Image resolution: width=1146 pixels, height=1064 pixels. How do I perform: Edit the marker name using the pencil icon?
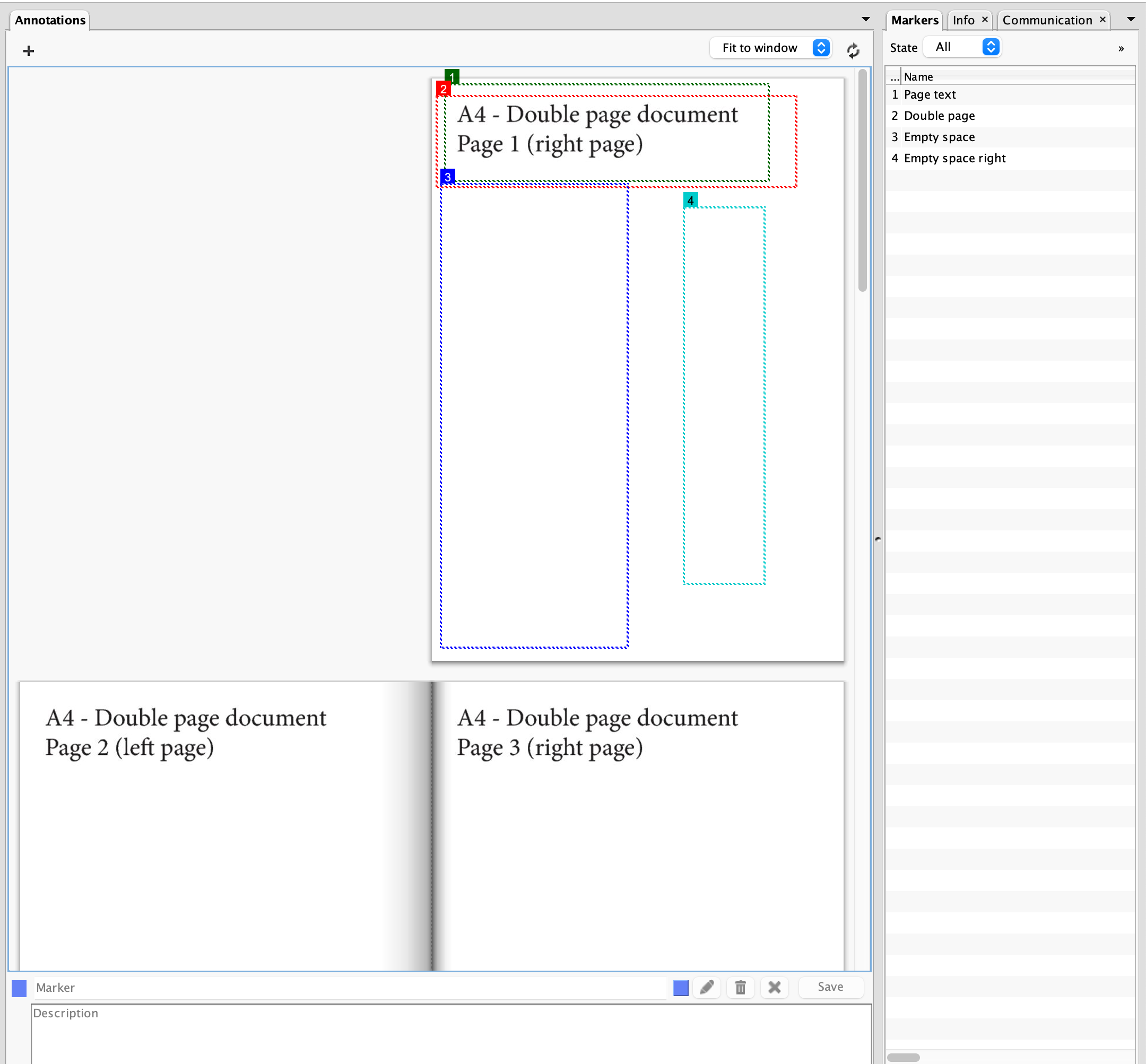coord(707,987)
